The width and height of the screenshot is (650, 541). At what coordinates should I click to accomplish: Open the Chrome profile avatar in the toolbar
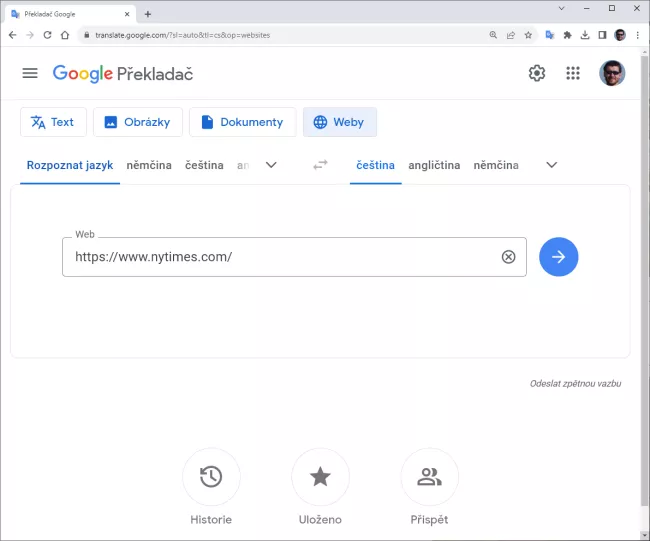[x=620, y=35]
